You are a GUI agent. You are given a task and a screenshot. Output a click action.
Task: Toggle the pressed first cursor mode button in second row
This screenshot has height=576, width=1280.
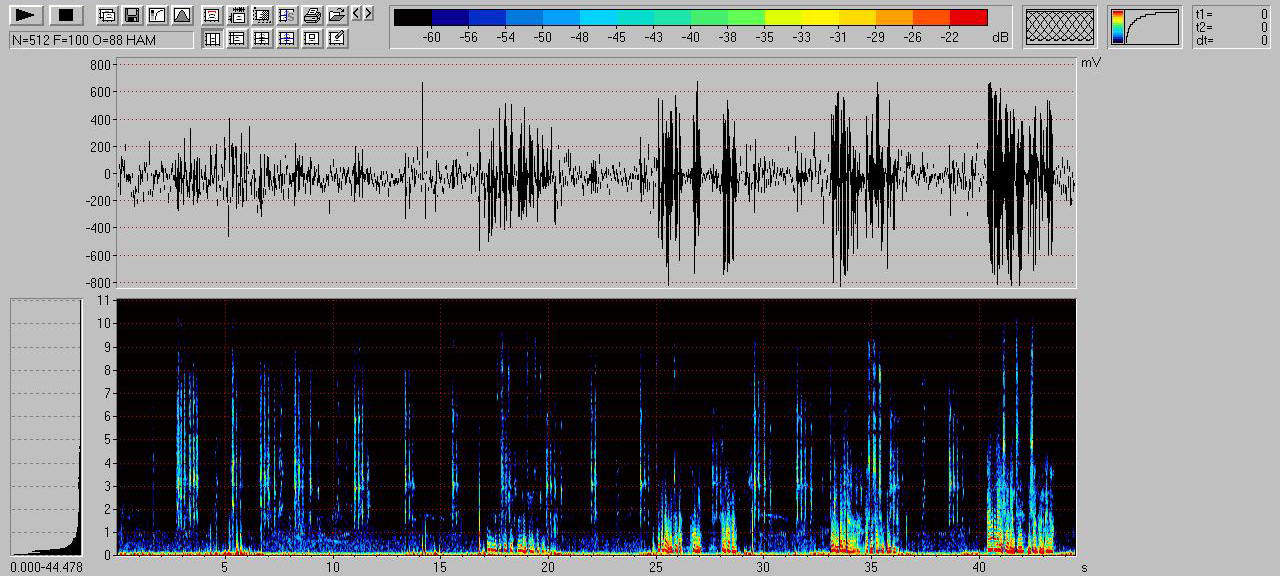212,39
